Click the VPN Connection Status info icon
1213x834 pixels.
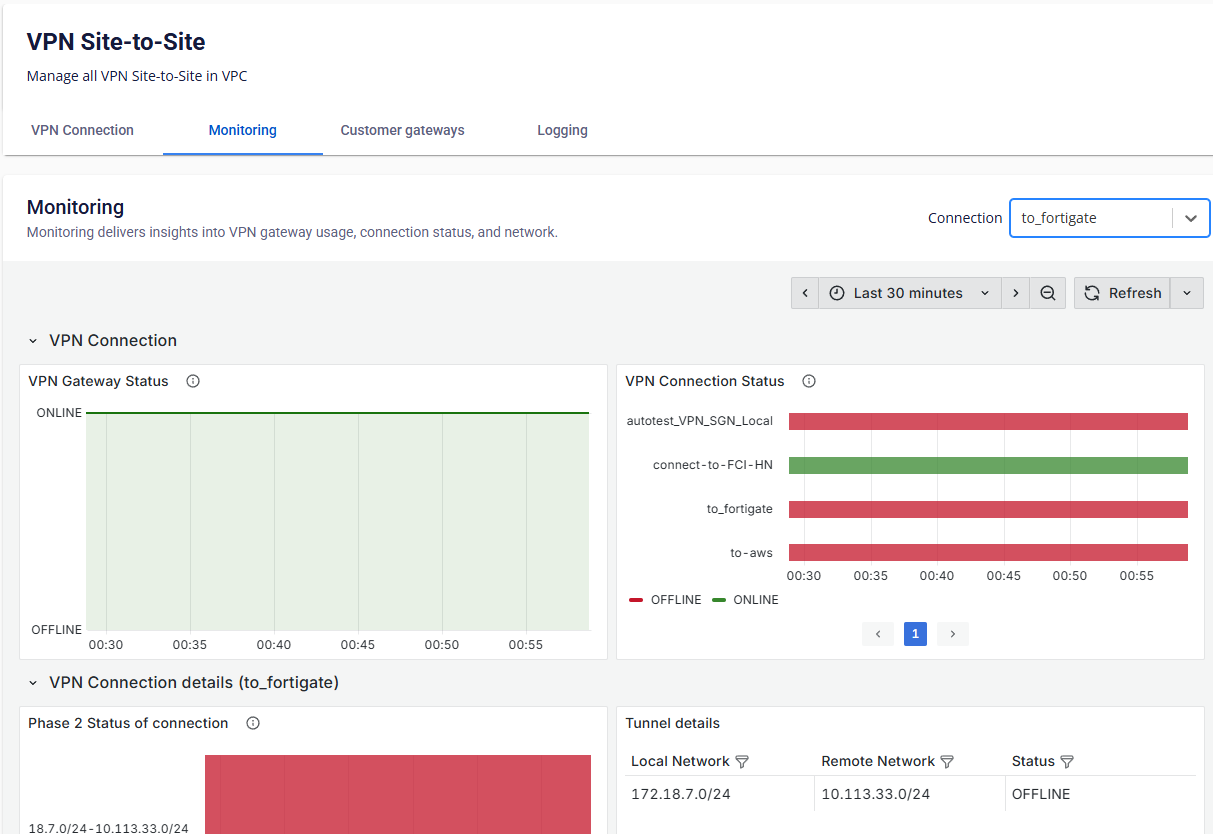coord(809,381)
